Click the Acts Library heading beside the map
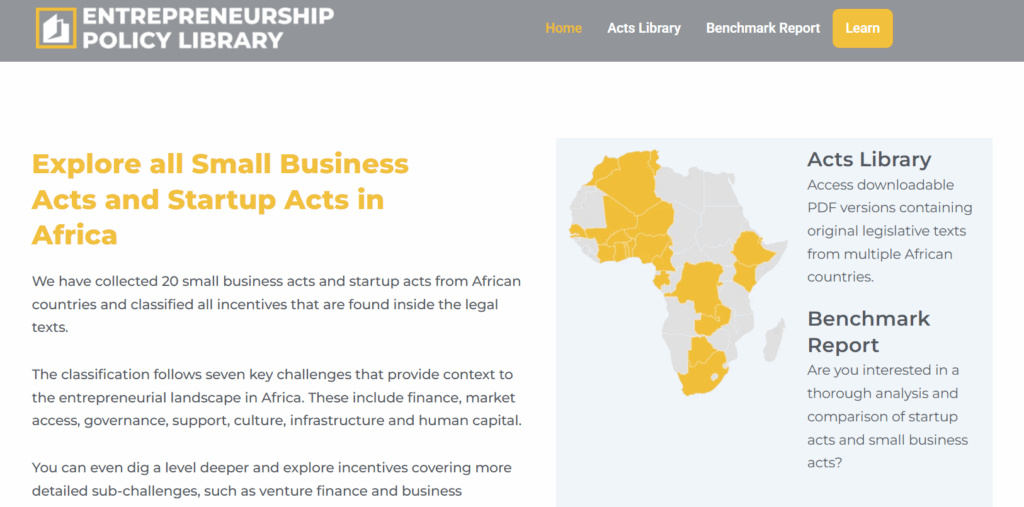Viewport: 1024px width, 507px height. pyautogui.click(x=869, y=159)
